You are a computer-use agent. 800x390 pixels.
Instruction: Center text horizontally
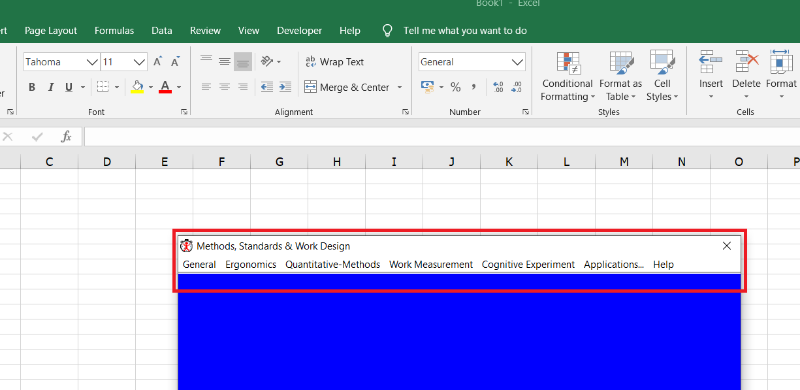(x=224, y=87)
